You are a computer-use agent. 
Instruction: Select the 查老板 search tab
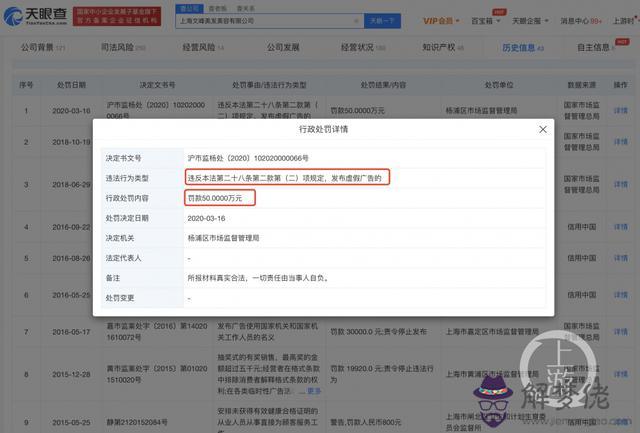218,8
